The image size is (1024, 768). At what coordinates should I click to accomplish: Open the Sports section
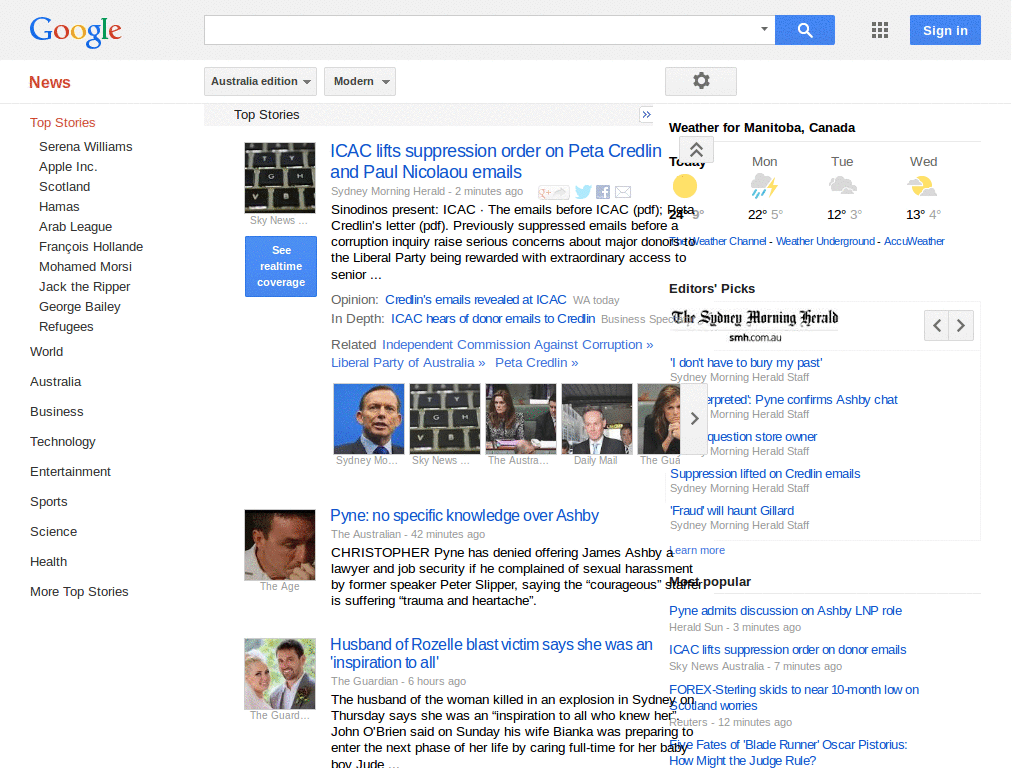tap(49, 502)
